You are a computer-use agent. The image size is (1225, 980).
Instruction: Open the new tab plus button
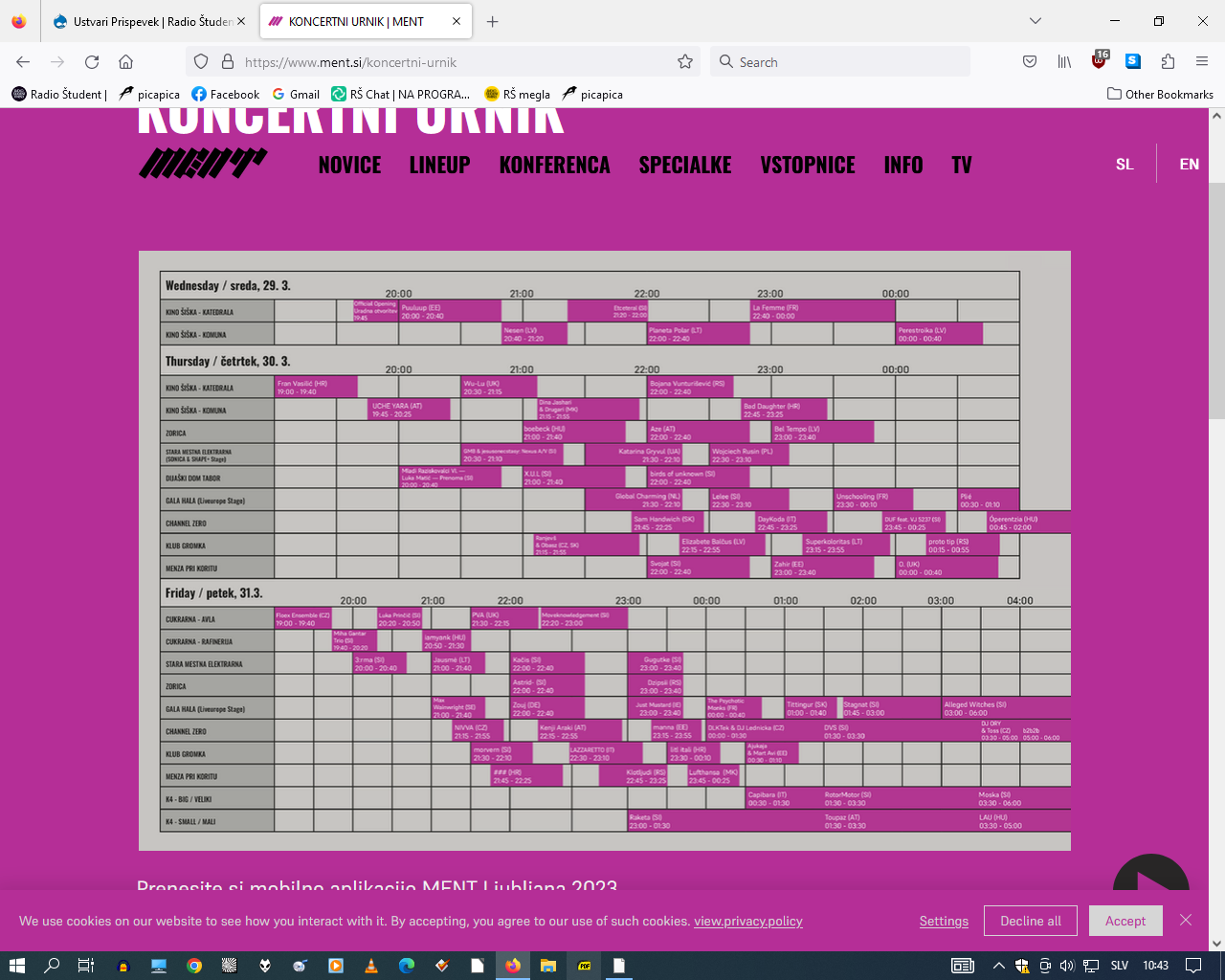(492, 21)
